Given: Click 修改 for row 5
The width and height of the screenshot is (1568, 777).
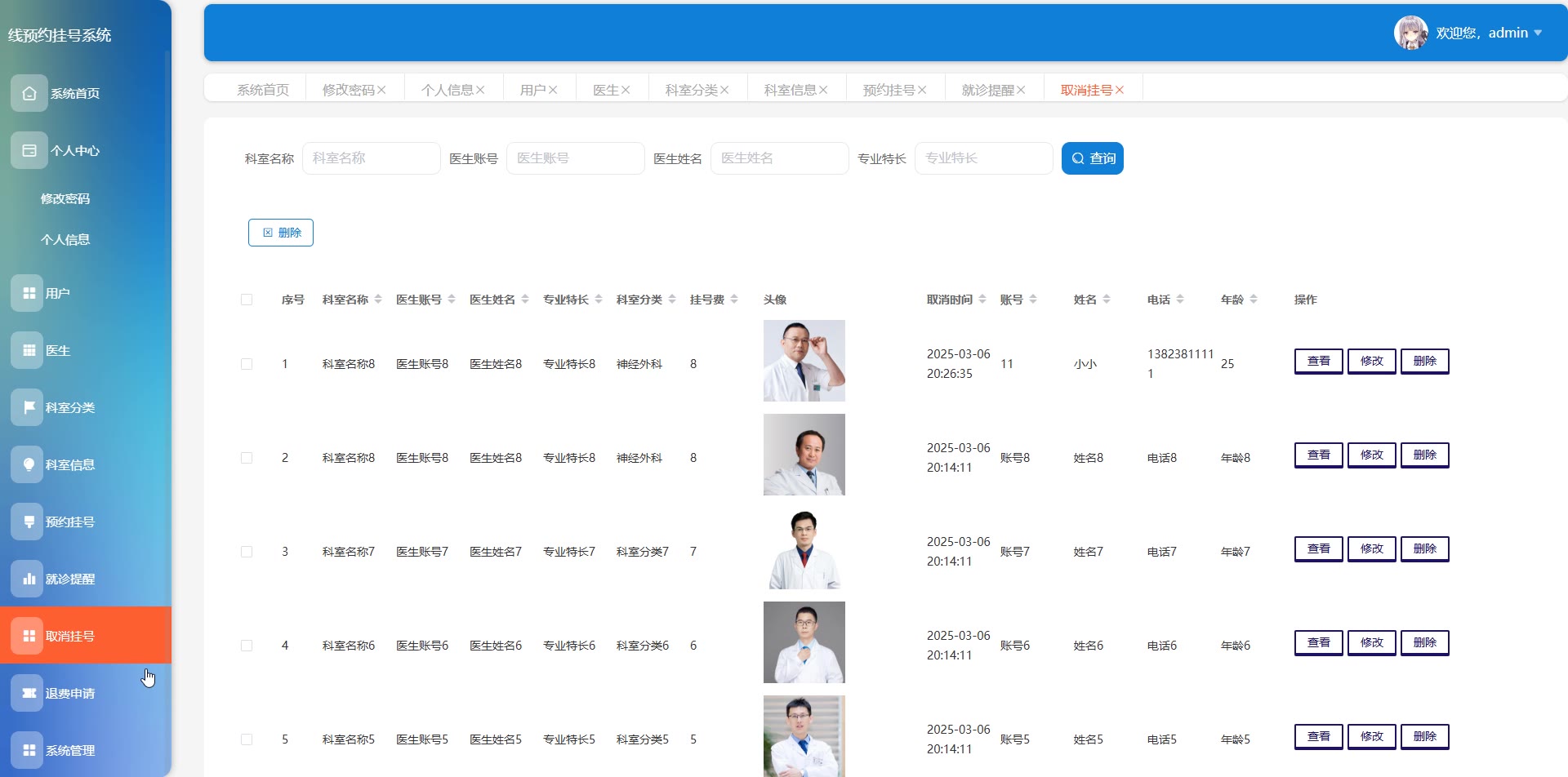Looking at the screenshot, I should tap(1372, 736).
